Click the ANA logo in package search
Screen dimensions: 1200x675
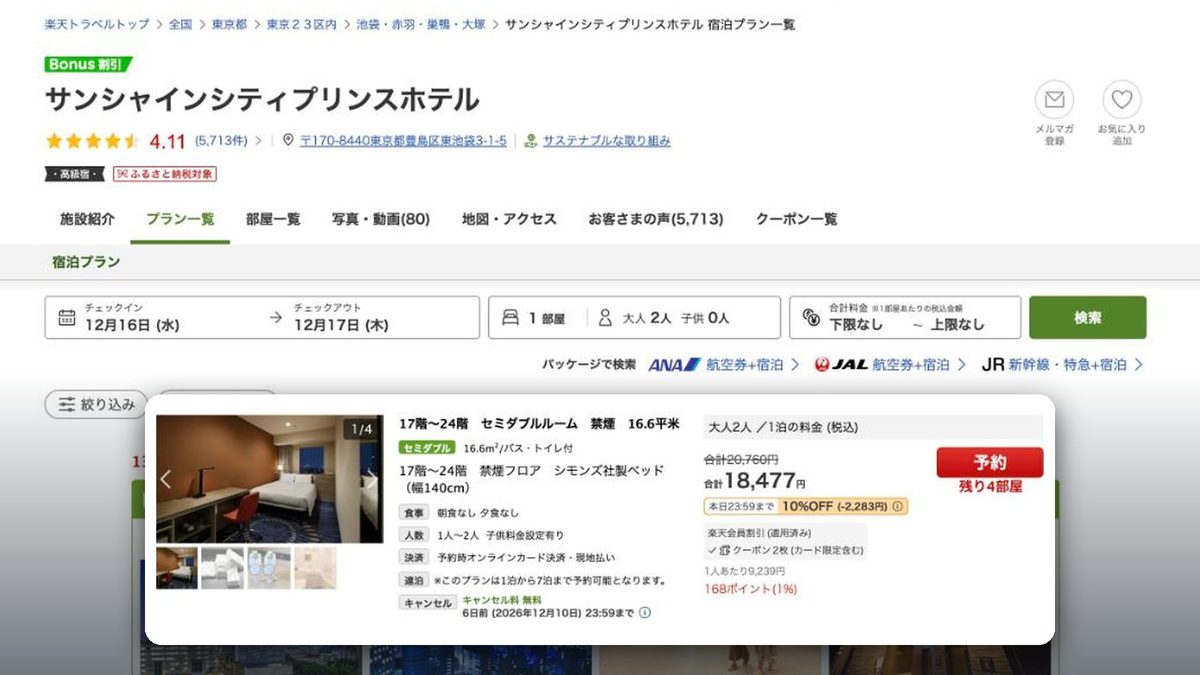[x=675, y=365]
